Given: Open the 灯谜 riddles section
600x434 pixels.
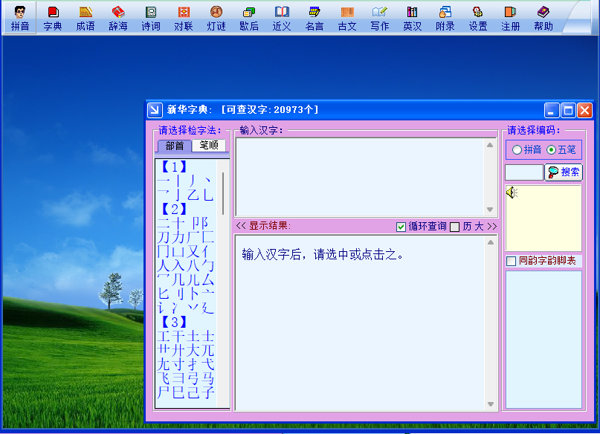Looking at the screenshot, I should pyautogui.click(x=216, y=18).
